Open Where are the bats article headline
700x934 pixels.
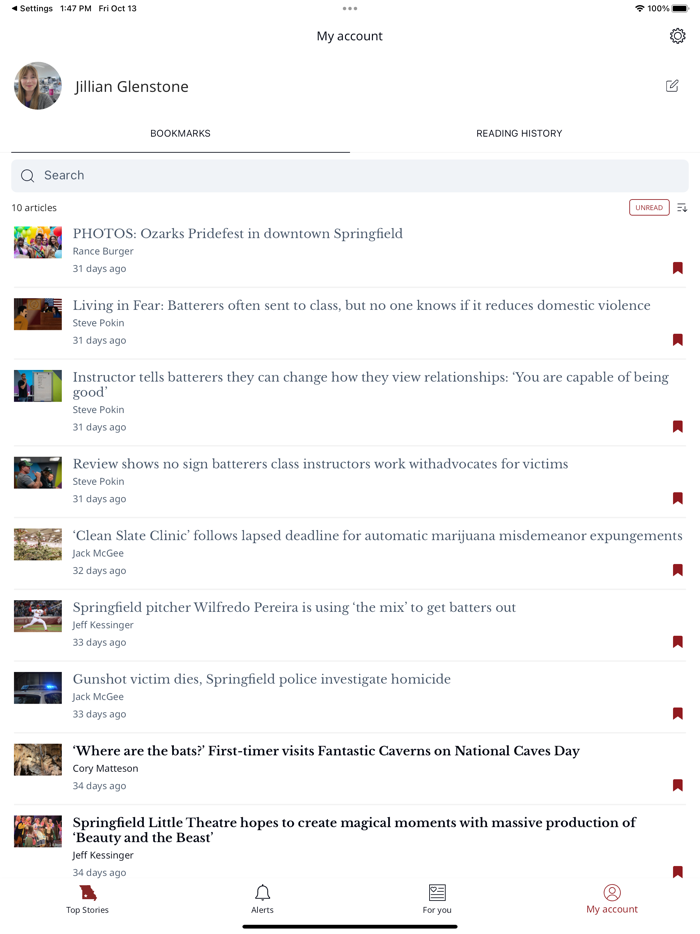pyautogui.click(x=326, y=751)
